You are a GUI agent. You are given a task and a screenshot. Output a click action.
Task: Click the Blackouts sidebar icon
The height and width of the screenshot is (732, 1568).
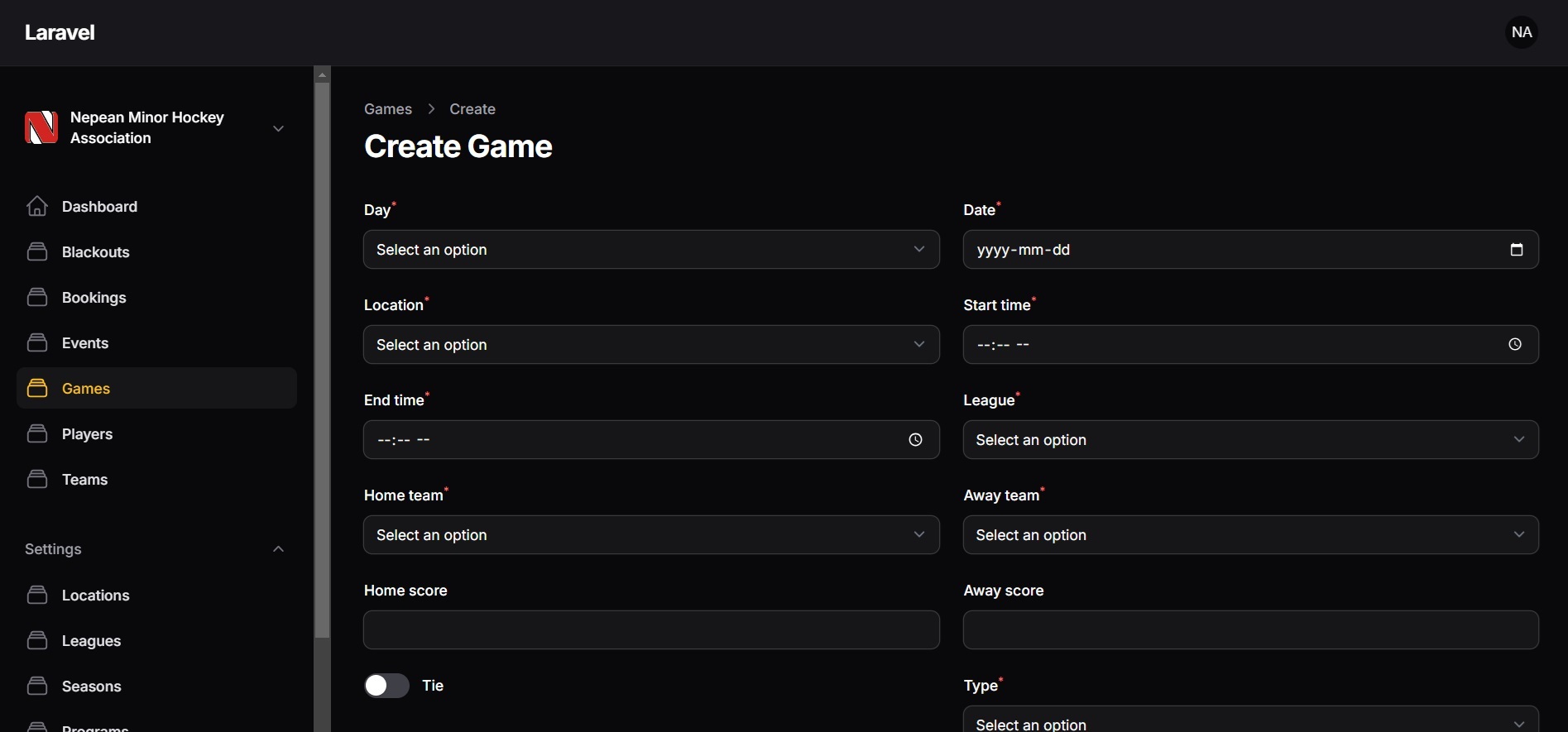pyautogui.click(x=37, y=251)
